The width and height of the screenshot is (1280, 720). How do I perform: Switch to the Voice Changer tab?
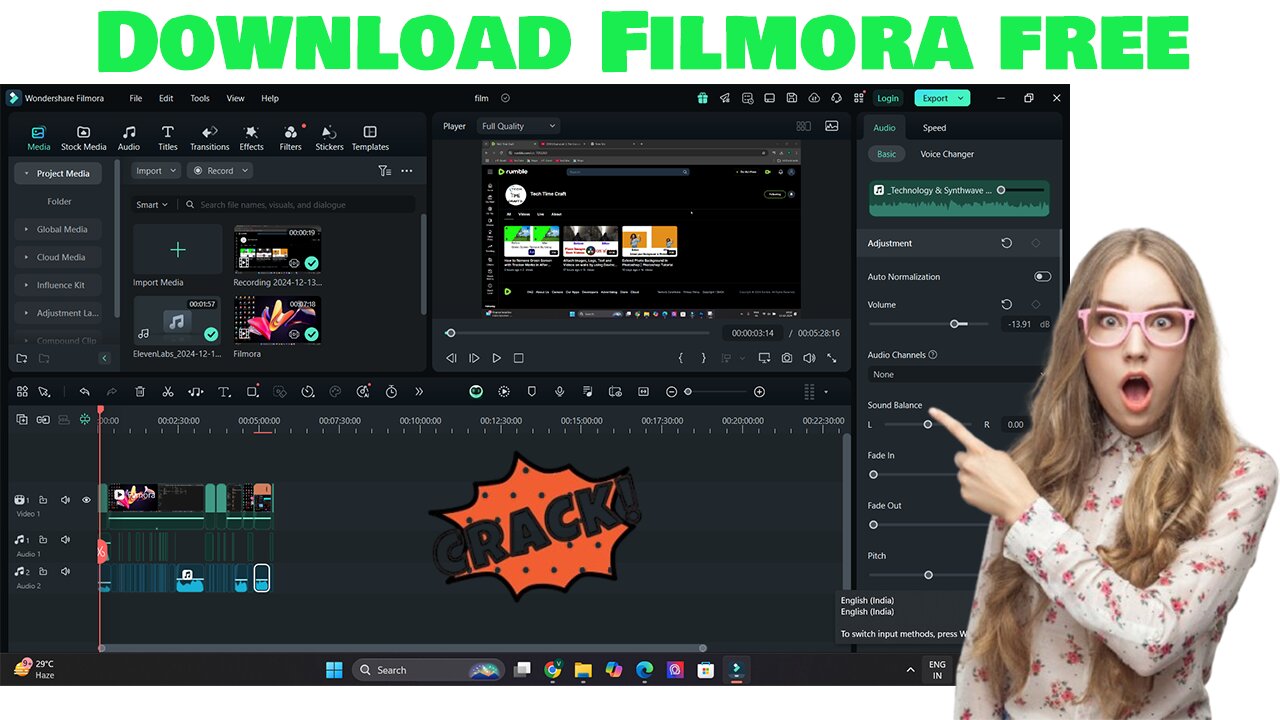click(x=947, y=154)
